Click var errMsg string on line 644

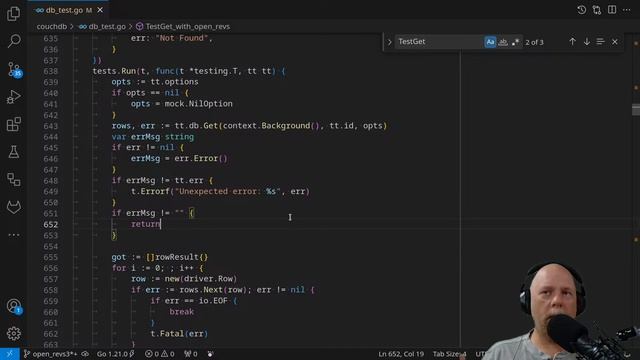pyautogui.click(x=153, y=137)
